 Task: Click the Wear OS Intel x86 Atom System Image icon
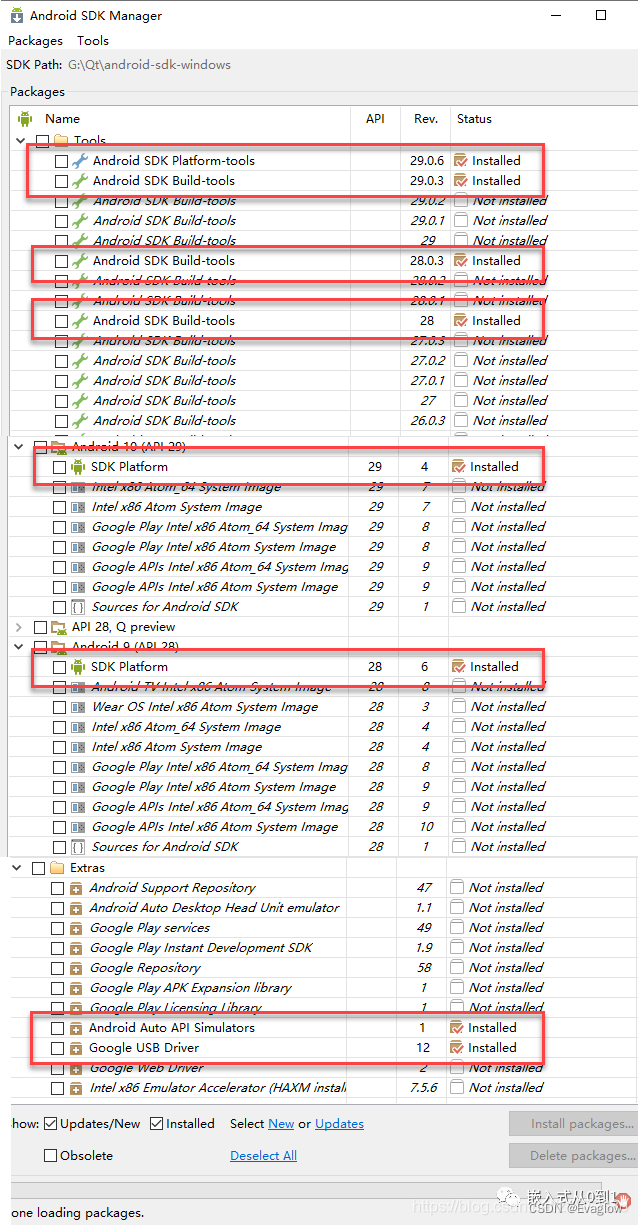[x=78, y=706]
